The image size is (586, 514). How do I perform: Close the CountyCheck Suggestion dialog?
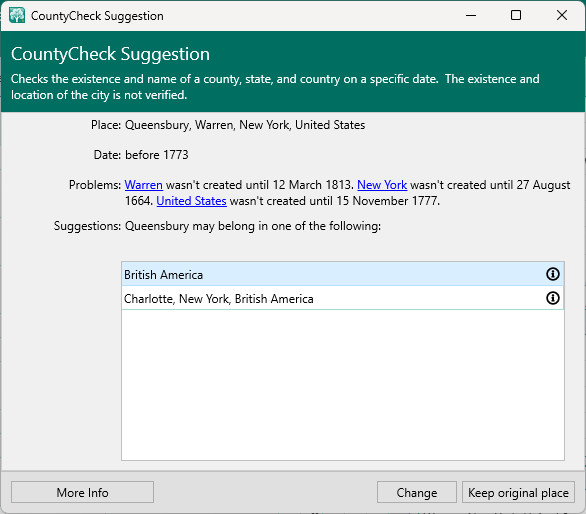click(x=562, y=15)
